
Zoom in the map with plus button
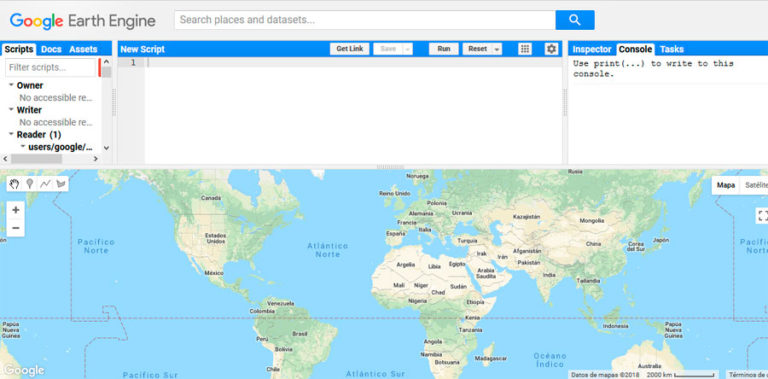click(x=16, y=210)
